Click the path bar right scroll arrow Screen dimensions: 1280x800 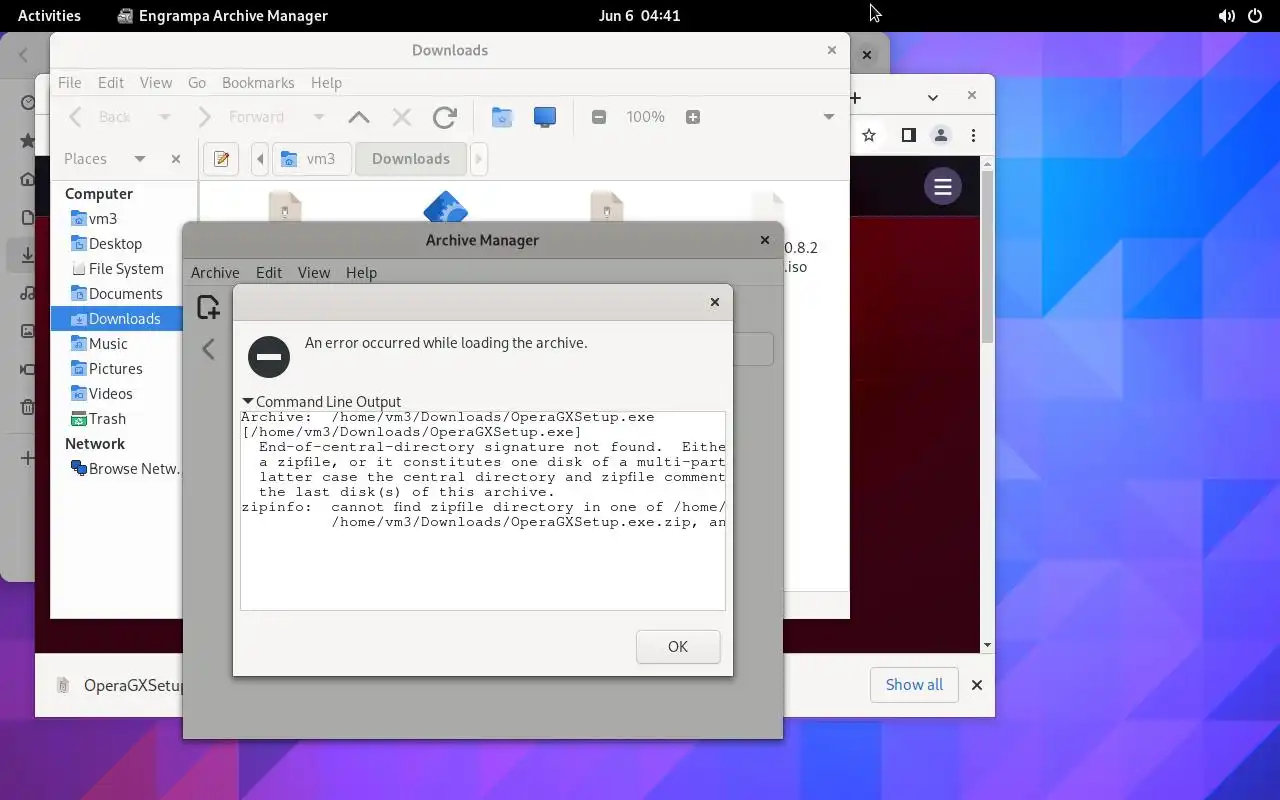tap(478, 159)
